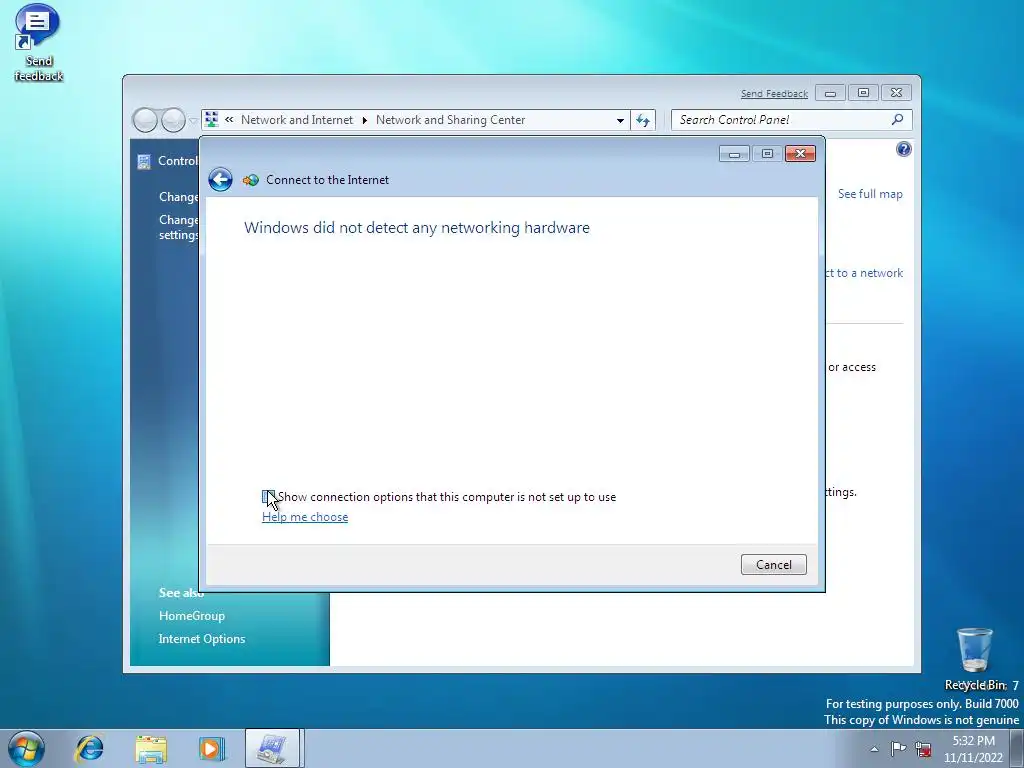Screen dimensions: 1024x768
Task: Refresh the Control Panel address bar
Action: (643, 120)
